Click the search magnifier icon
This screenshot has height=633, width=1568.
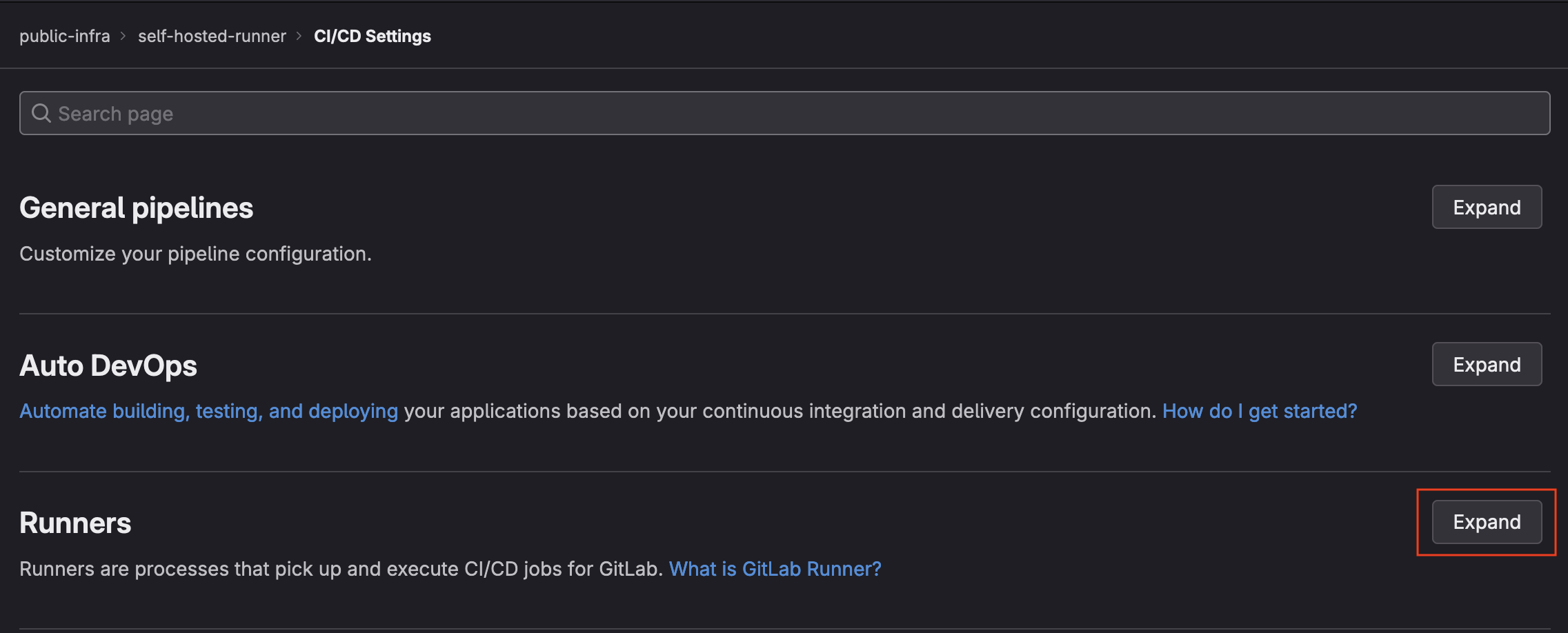click(x=41, y=113)
